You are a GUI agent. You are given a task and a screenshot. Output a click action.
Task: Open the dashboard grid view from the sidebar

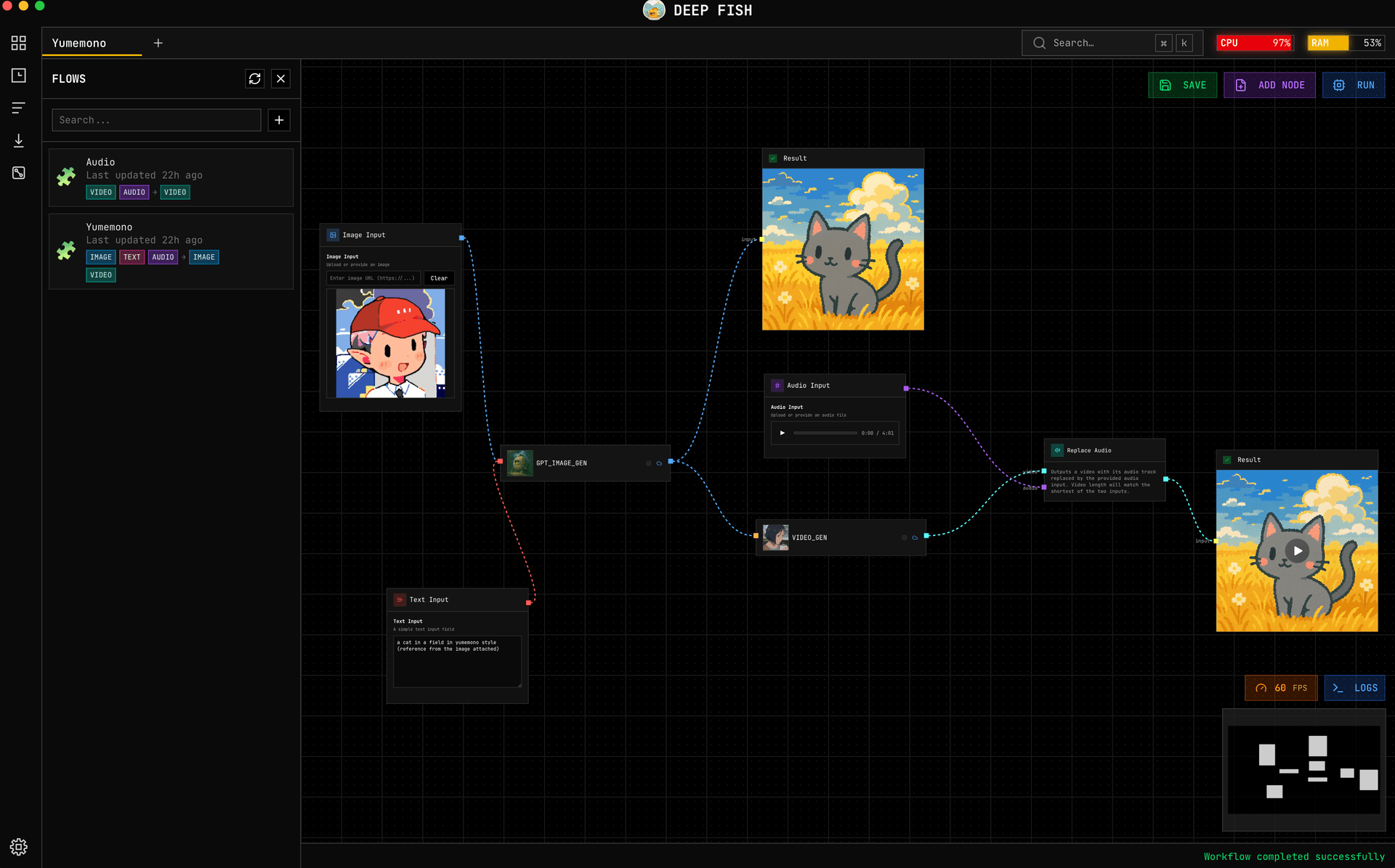tap(19, 43)
